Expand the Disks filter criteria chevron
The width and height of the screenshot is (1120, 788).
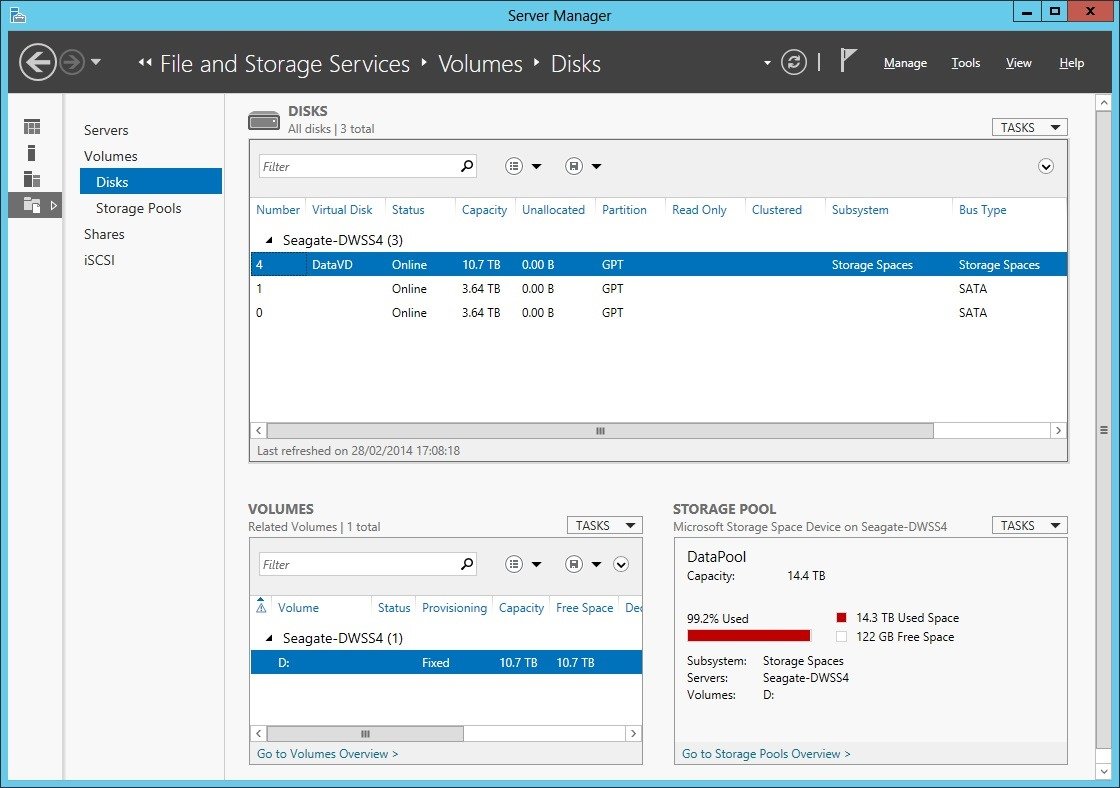pos(1045,166)
